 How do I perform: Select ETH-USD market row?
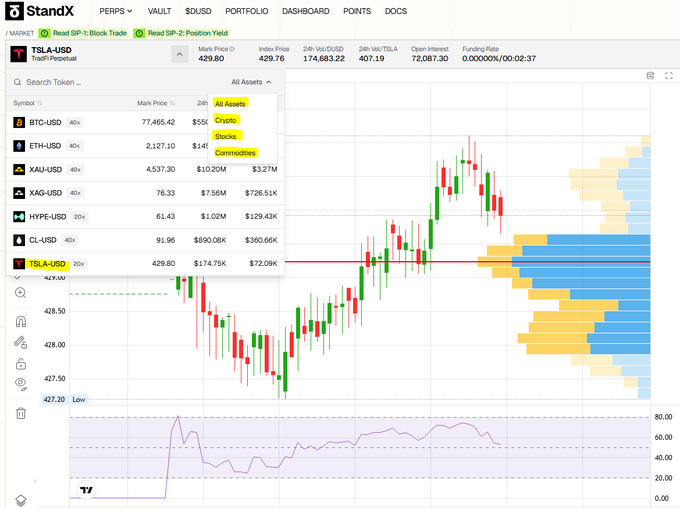[145, 146]
